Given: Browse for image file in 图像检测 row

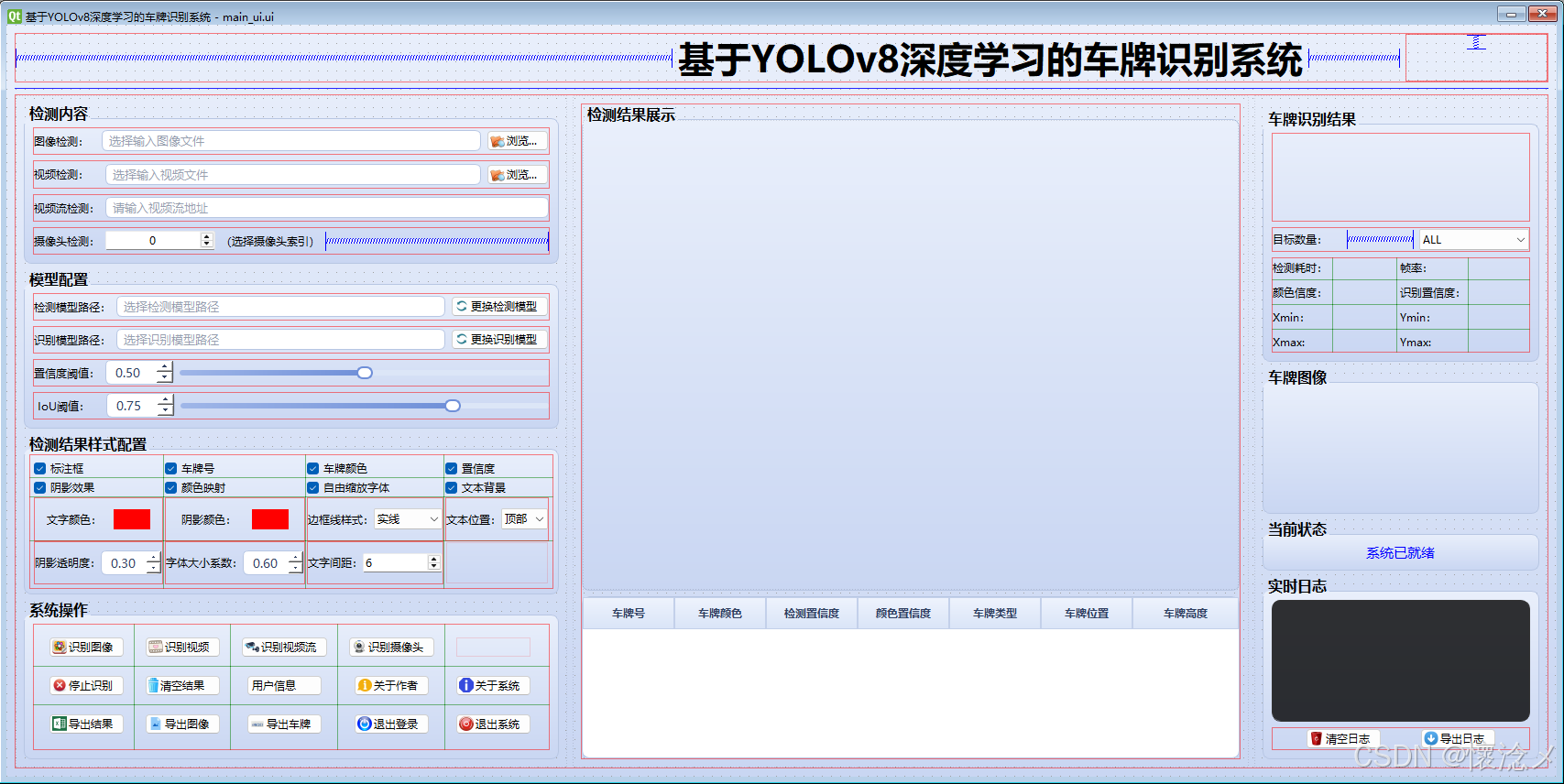Looking at the screenshot, I should [518, 141].
